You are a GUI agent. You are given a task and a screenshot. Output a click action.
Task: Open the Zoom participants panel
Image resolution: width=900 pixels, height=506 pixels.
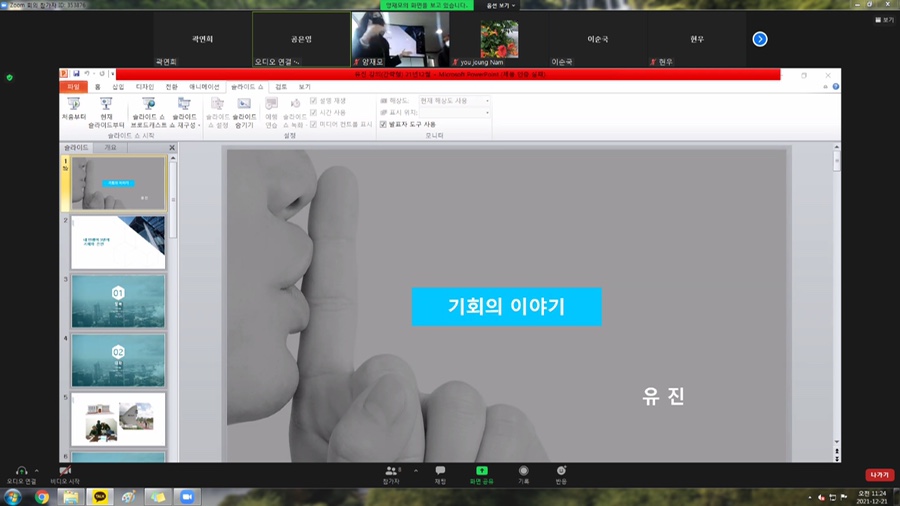click(x=391, y=474)
